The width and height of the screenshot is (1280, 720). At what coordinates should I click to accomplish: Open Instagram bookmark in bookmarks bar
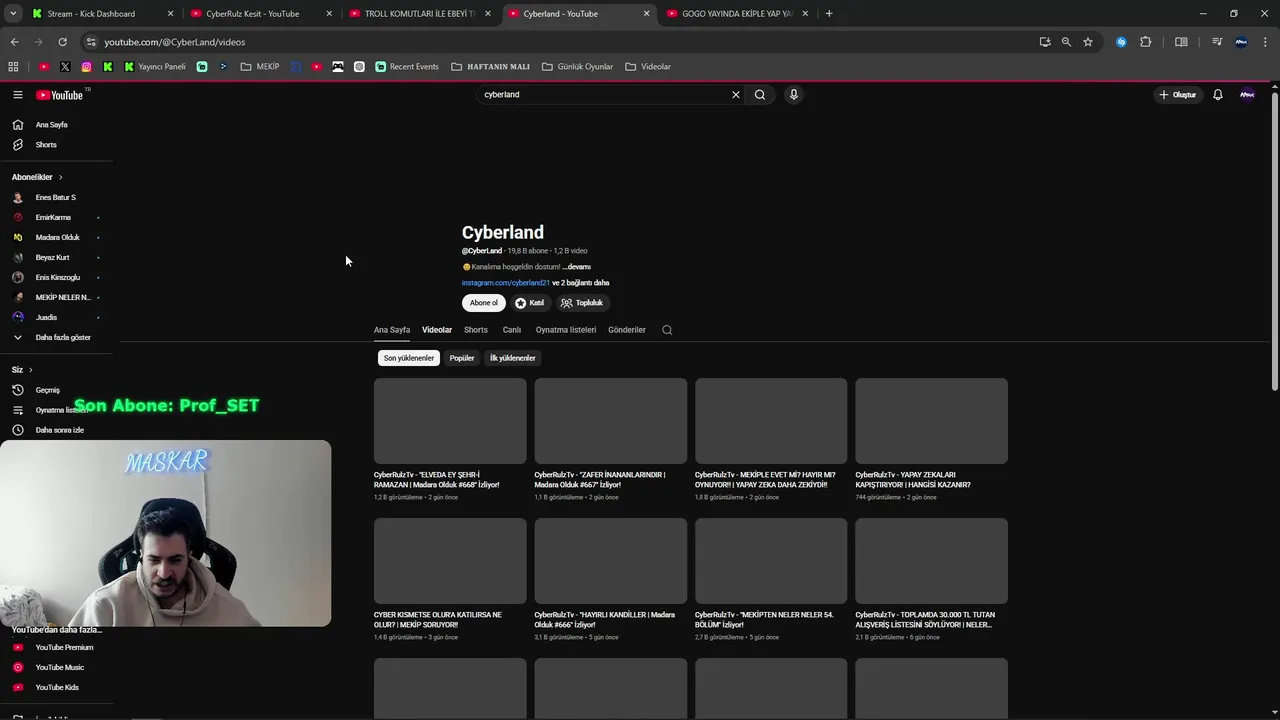pyautogui.click(x=87, y=67)
